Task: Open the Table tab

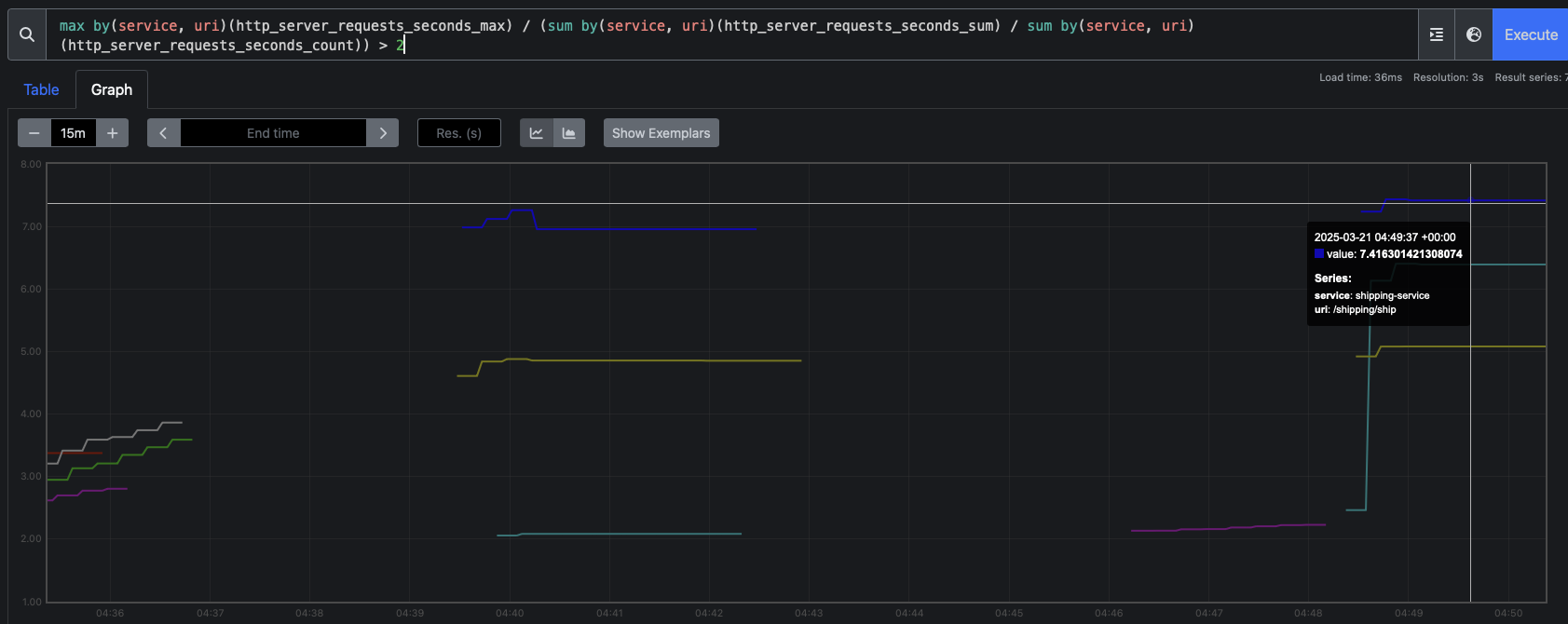Action: click(41, 89)
